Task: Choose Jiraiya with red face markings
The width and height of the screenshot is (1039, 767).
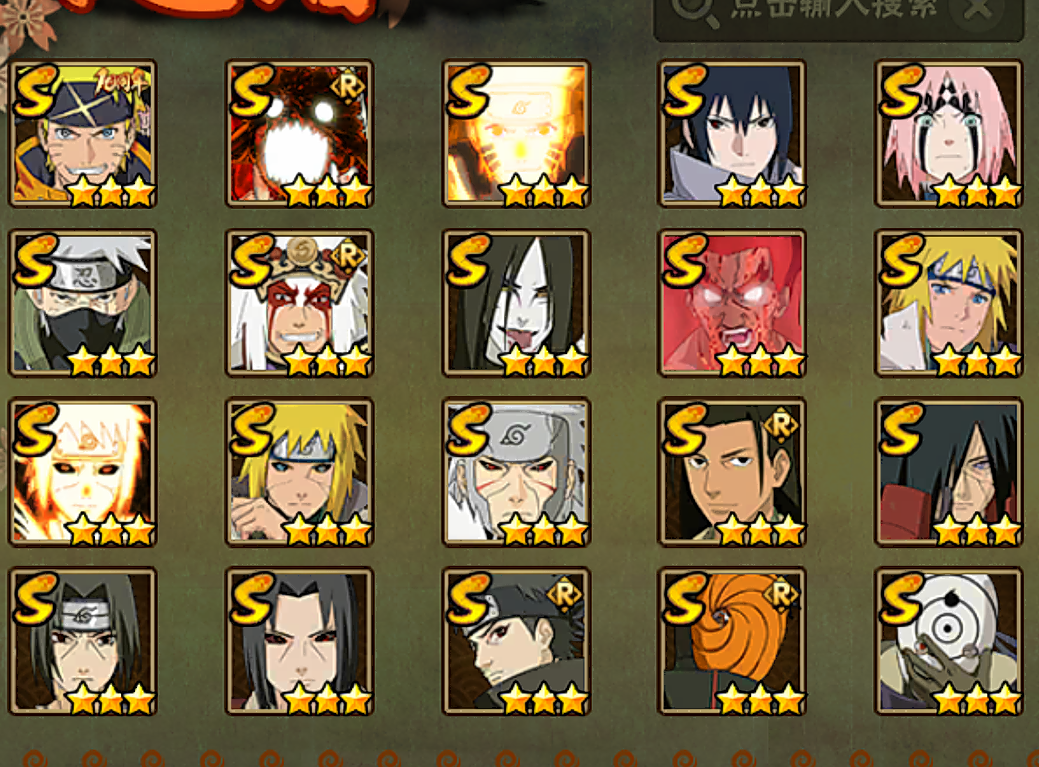Action: tap(300, 303)
